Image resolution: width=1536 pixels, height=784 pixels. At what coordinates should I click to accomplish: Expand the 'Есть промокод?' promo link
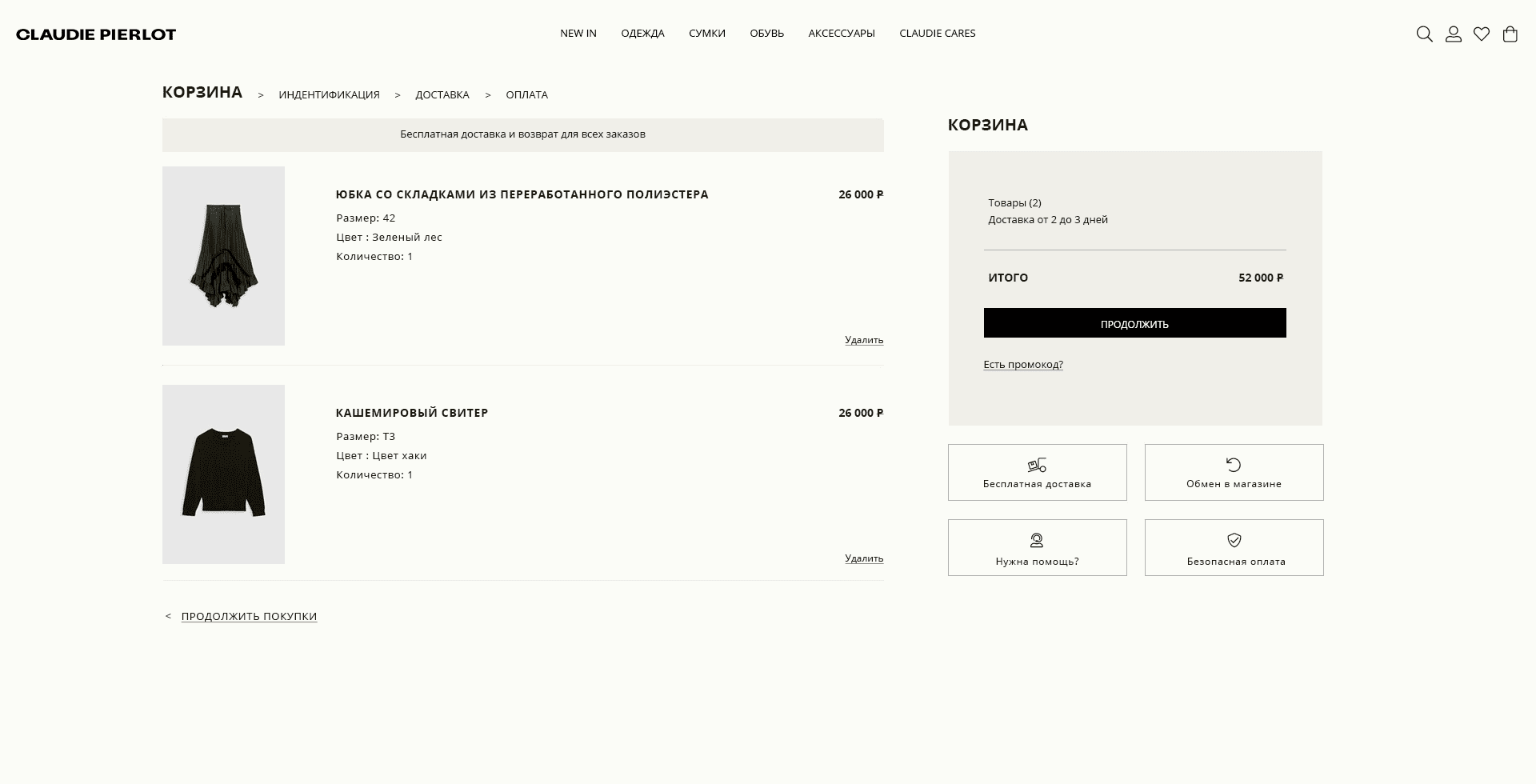pyautogui.click(x=1022, y=365)
